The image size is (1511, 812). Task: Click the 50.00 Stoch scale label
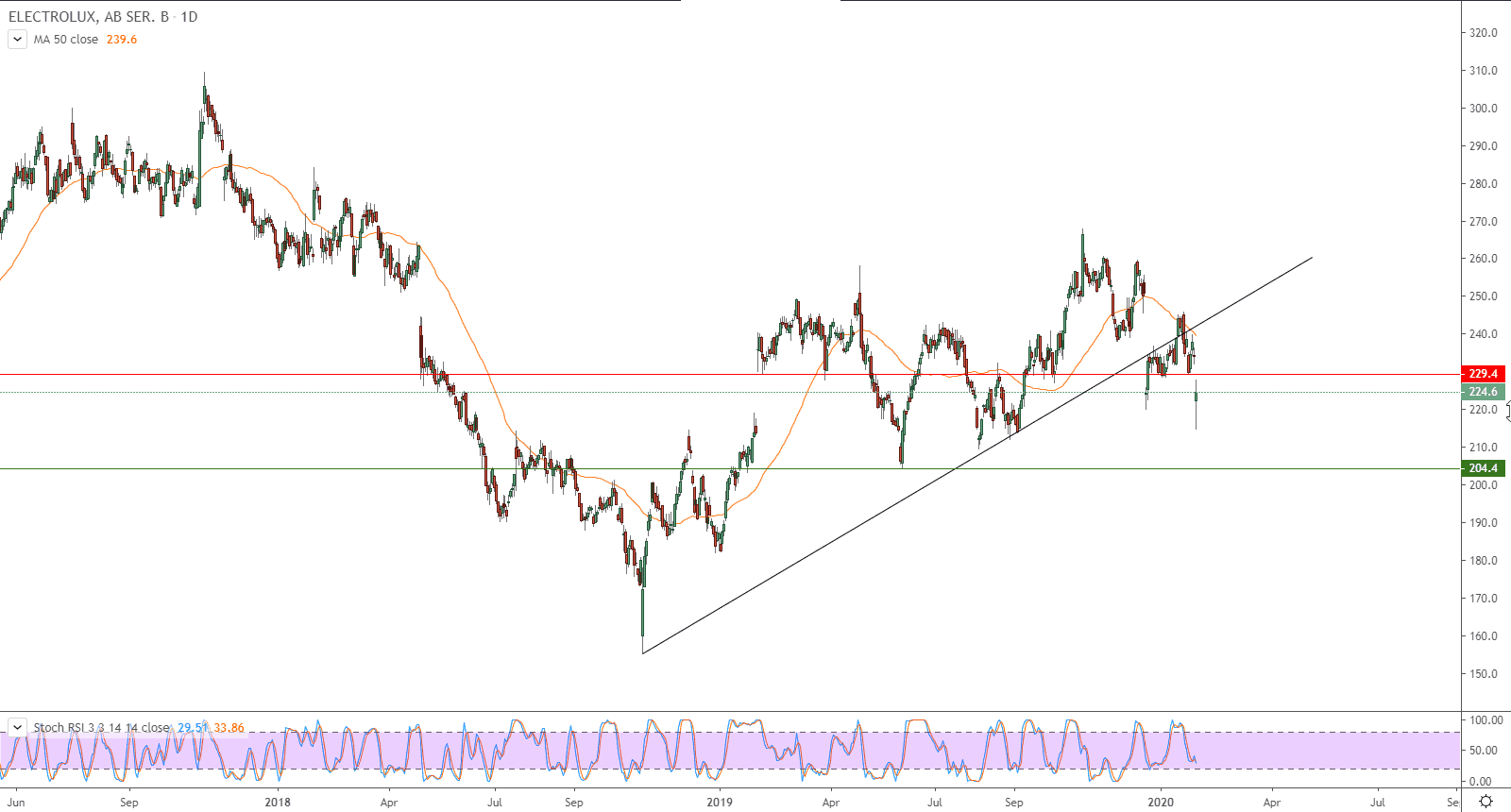click(1484, 751)
